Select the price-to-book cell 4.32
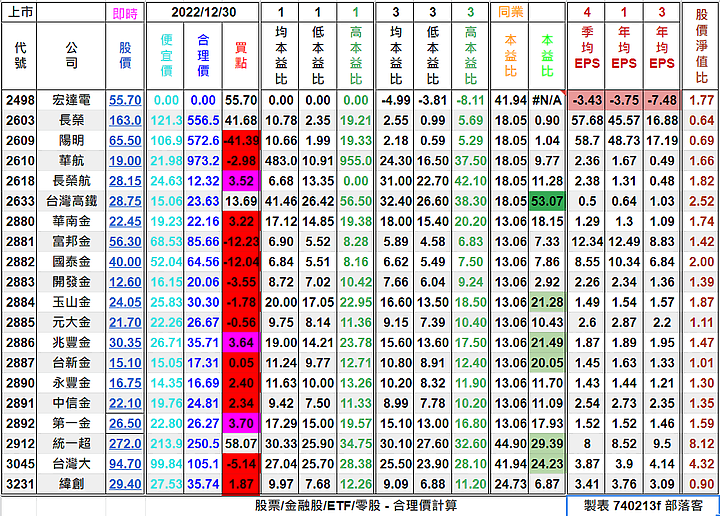This screenshot has height=516, width=720. [701, 464]
